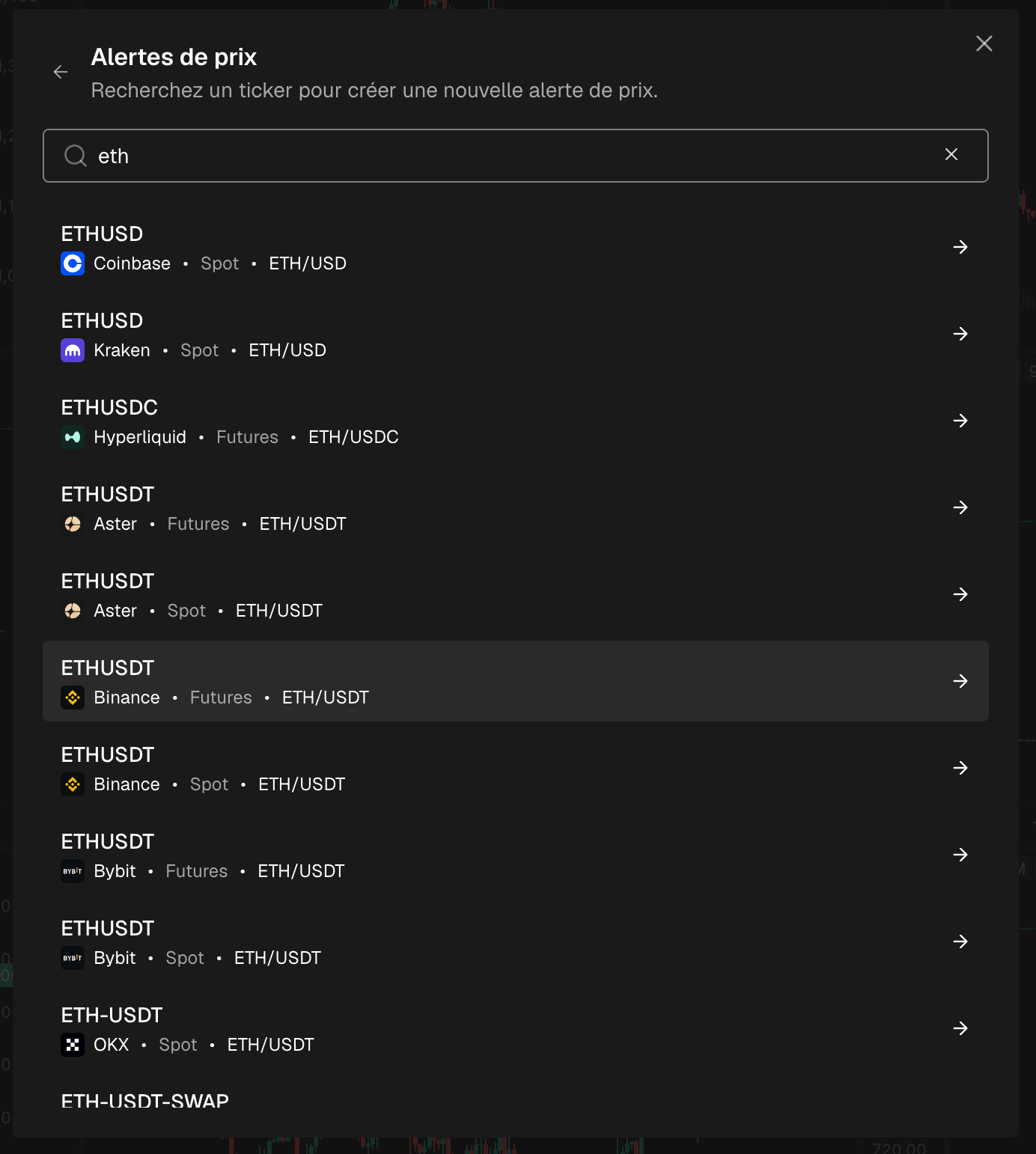Click the OKX logo icon
The height and width of the screenshot is (1154, 1036).
(x=73, y=1045)
